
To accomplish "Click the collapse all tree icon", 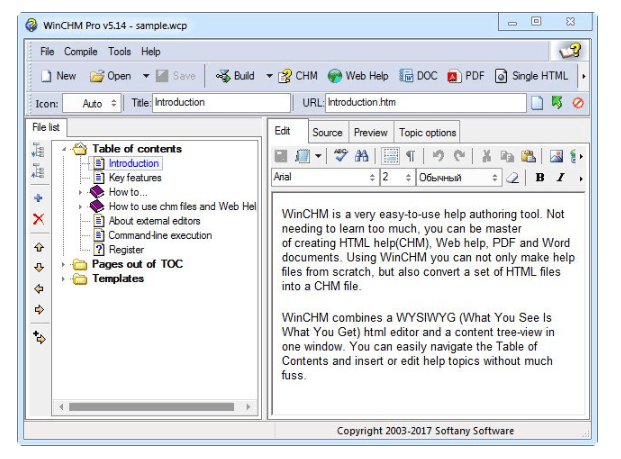I will (38, 171).
